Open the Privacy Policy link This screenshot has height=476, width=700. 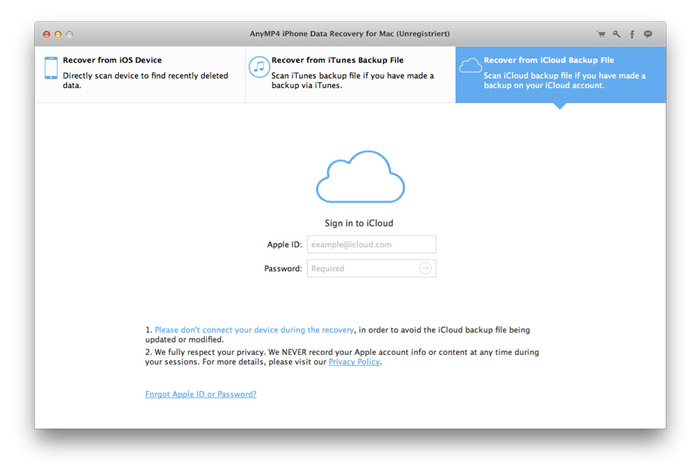pos(354,362)
